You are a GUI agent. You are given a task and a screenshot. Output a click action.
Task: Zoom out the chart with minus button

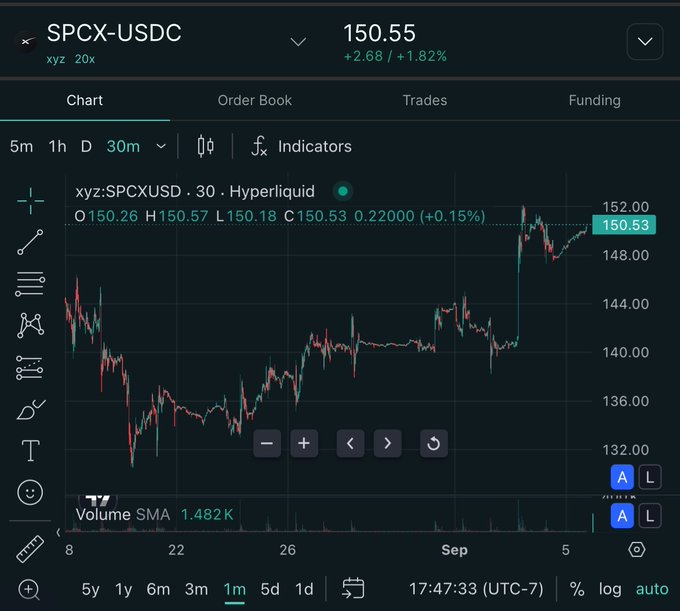tap(267, 444)
